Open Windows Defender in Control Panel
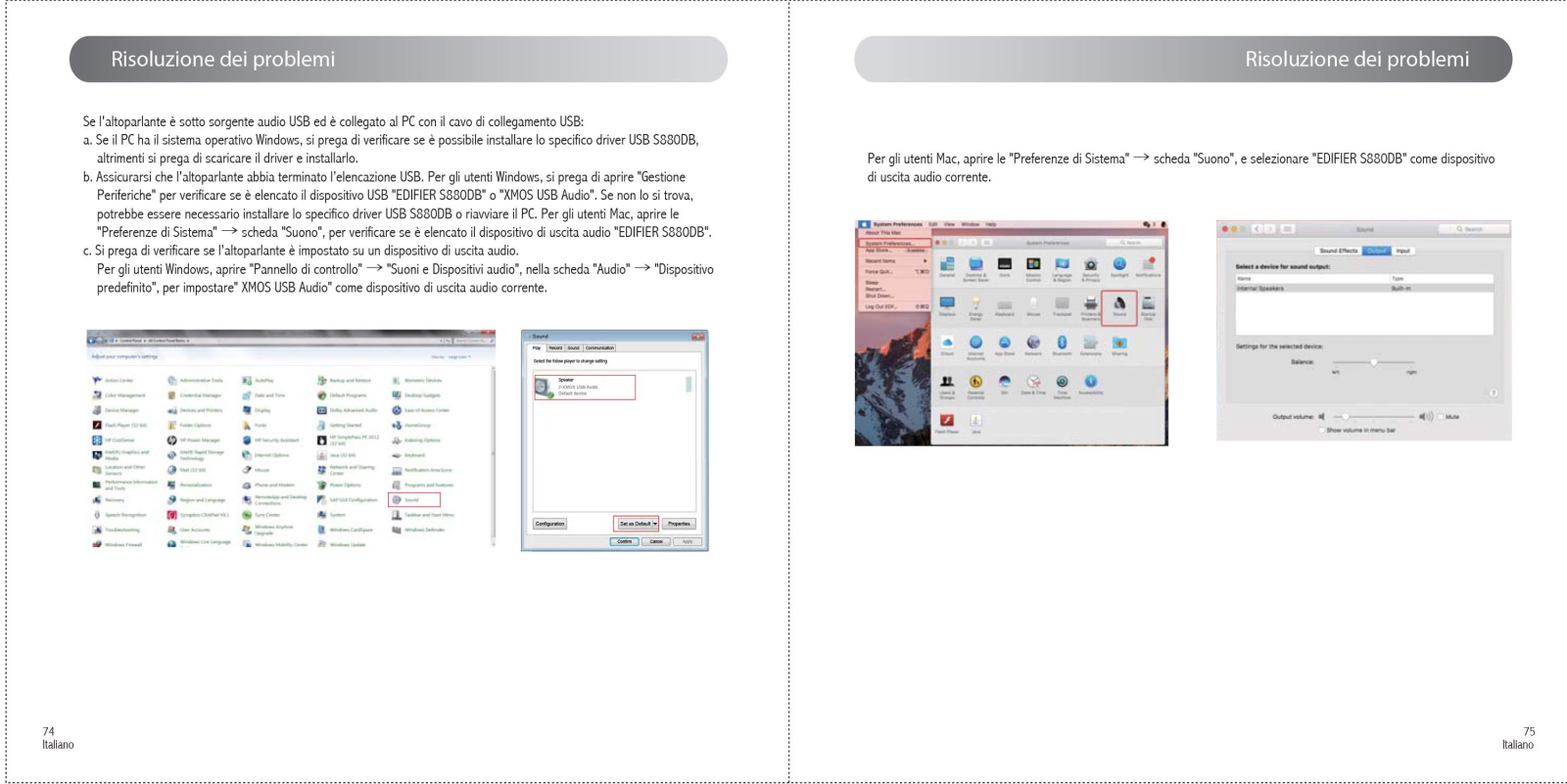Viewport: 1567px width, 784px height. tap(418, 530)
